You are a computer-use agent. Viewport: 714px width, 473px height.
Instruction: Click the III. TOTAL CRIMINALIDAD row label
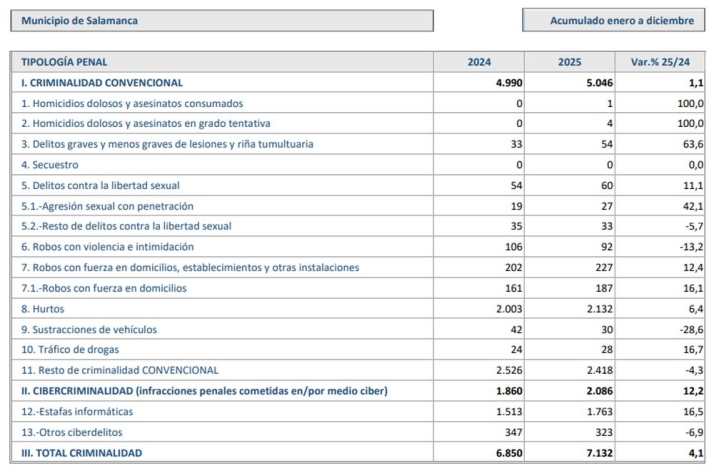click(82, 453)
